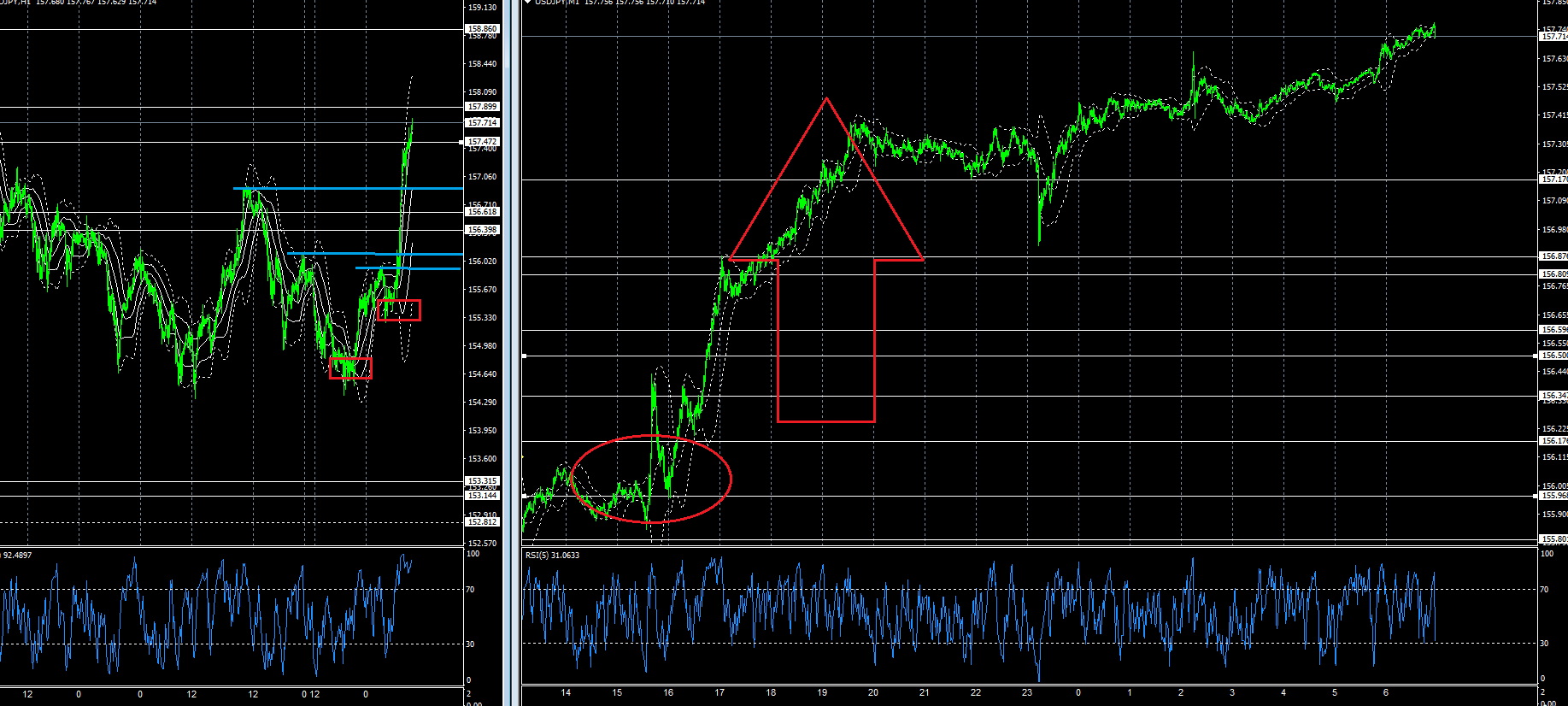Screen dimensions: 1568x706
Task: Click the 92.4897 RSI value in H1 chart
Action: tap(17, 556)
